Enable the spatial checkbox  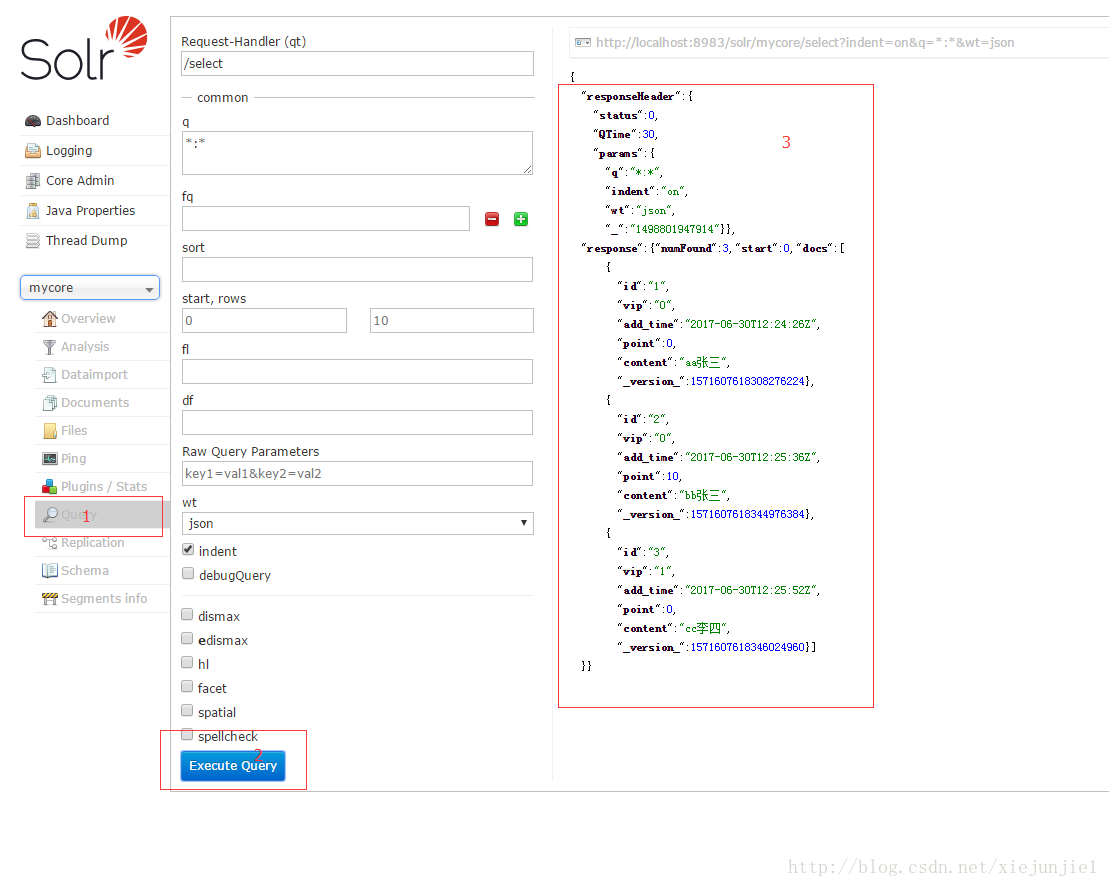[x=187, y=711]
